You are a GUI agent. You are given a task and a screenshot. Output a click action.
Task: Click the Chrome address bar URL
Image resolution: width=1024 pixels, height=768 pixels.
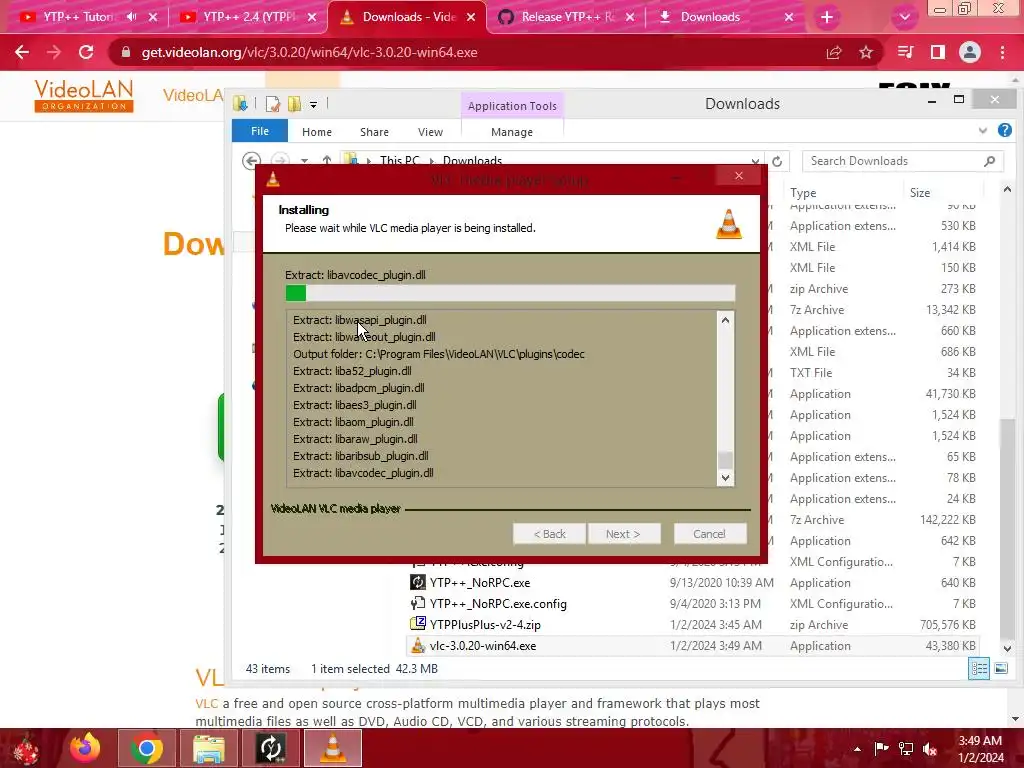[x=310, y=52]
